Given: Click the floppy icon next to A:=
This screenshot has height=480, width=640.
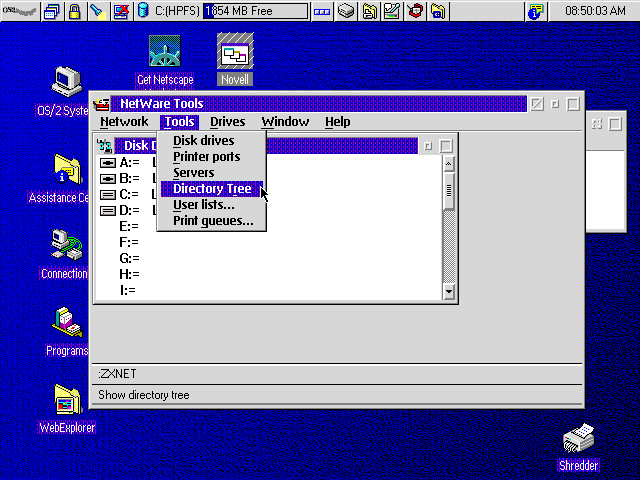Looking at the screenshot, I should [108, 163].
